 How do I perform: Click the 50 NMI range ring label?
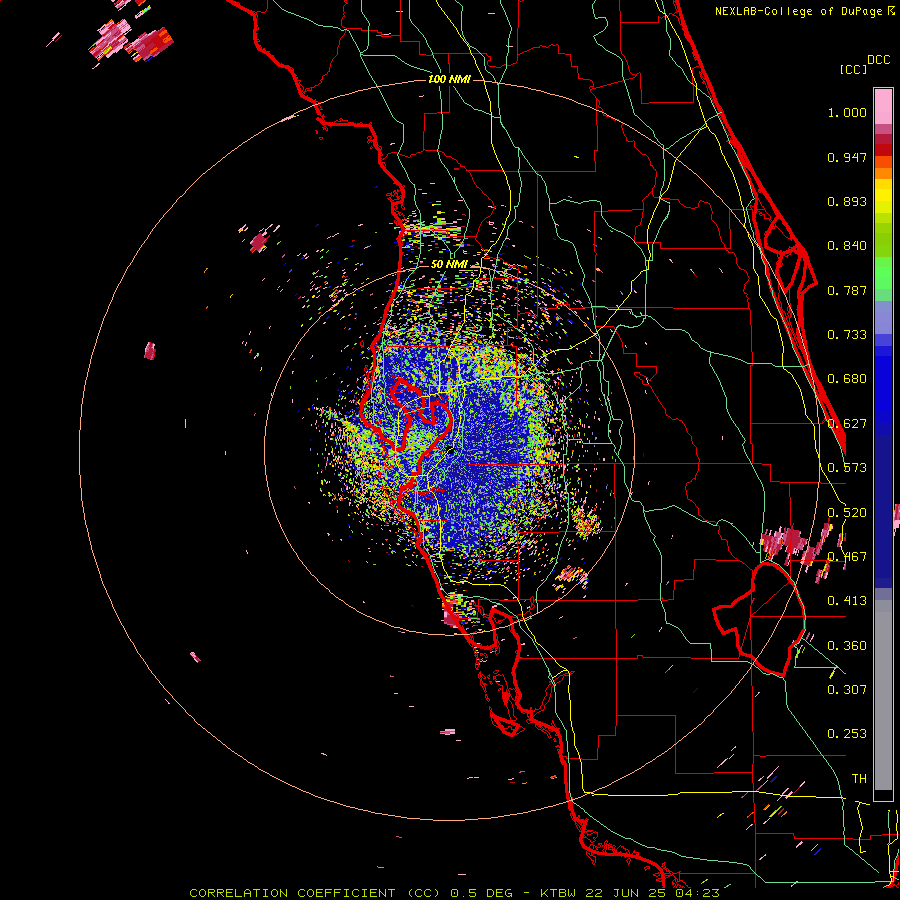click(x=449, y=264)
